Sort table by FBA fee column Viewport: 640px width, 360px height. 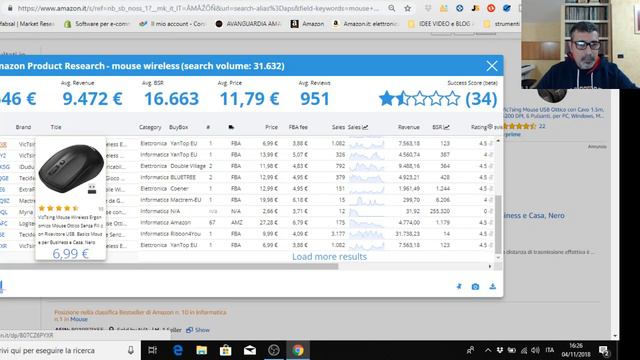tap(298, 127)
